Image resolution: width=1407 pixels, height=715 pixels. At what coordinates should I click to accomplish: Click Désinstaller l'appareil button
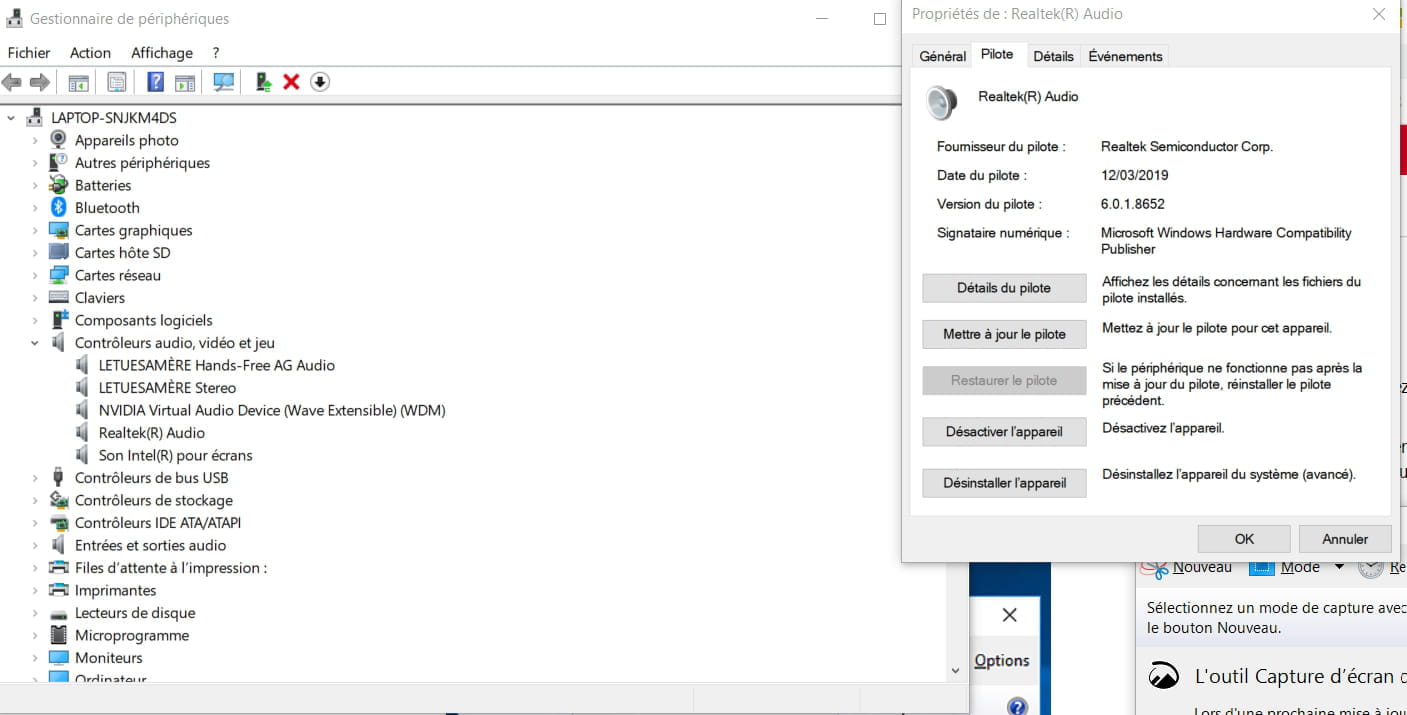1004,483
